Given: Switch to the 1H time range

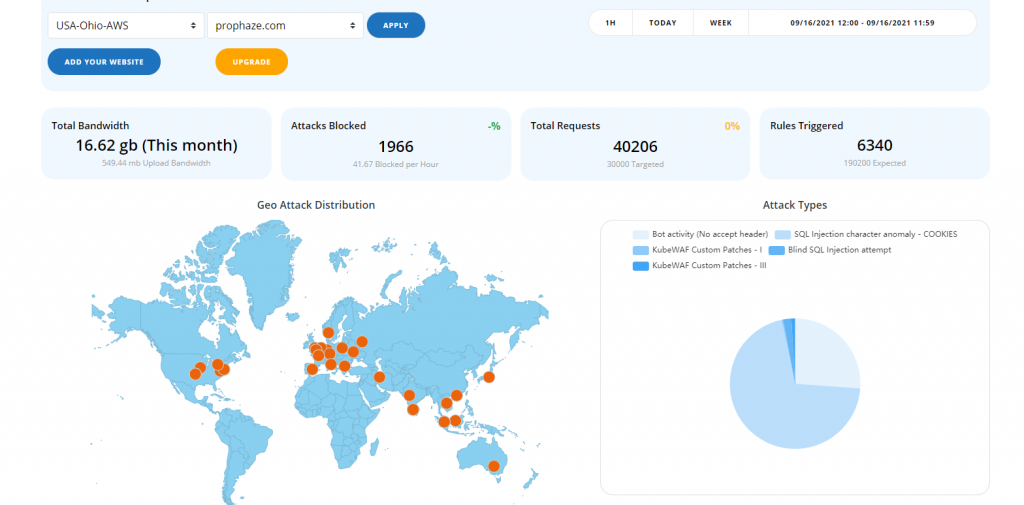Looking at the screenshot, I should tap(610, 23).
